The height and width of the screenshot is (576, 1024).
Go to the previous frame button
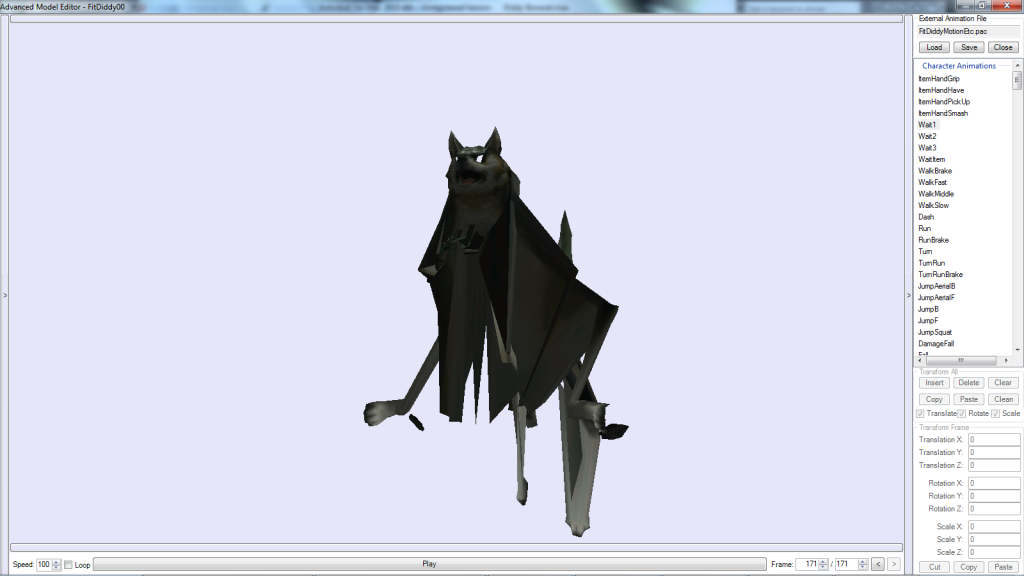pyautogui.click(x=878, y=564)
